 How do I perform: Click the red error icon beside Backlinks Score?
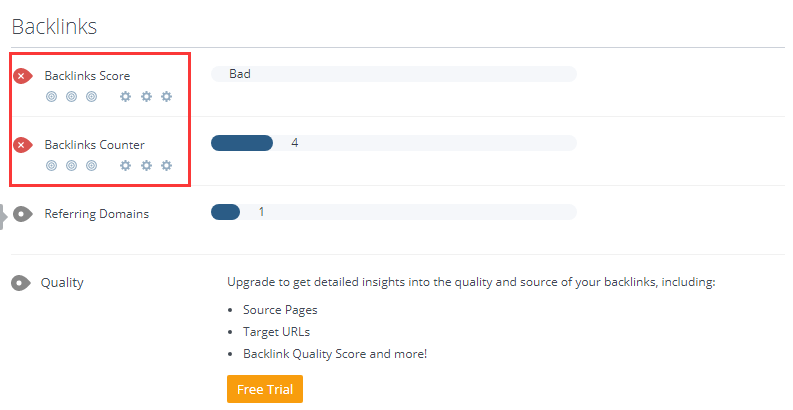(x=22, y=76)
